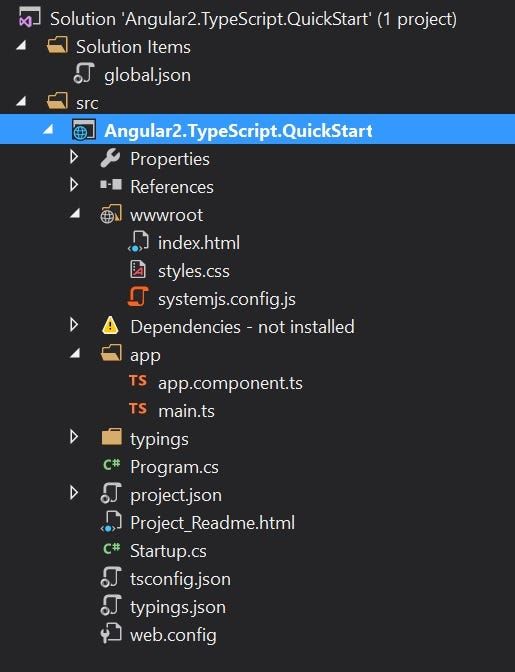Collapse the Solution Items folder
515x672 pixels.
click(x=21, y=45)
